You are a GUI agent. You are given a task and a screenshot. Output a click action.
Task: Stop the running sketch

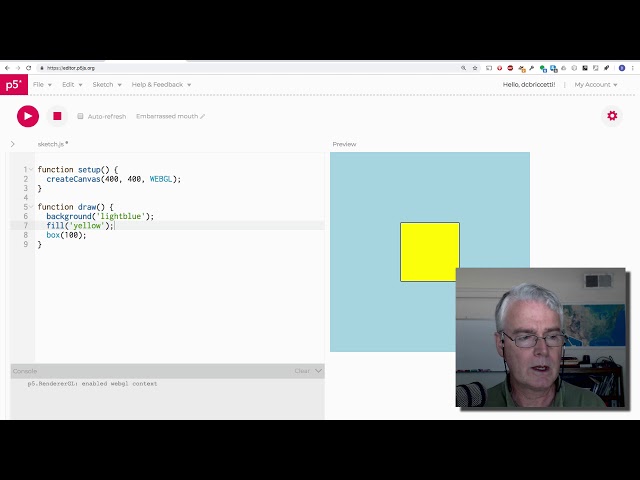[57, 116]
